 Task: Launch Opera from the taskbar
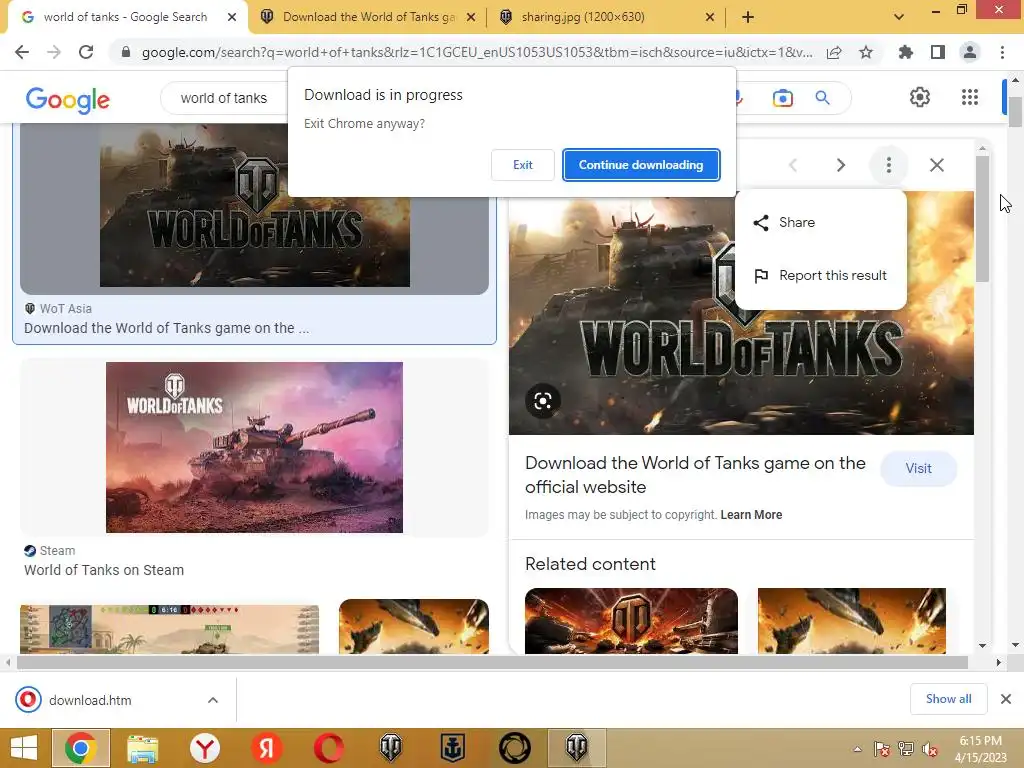(x=328, y=748)
